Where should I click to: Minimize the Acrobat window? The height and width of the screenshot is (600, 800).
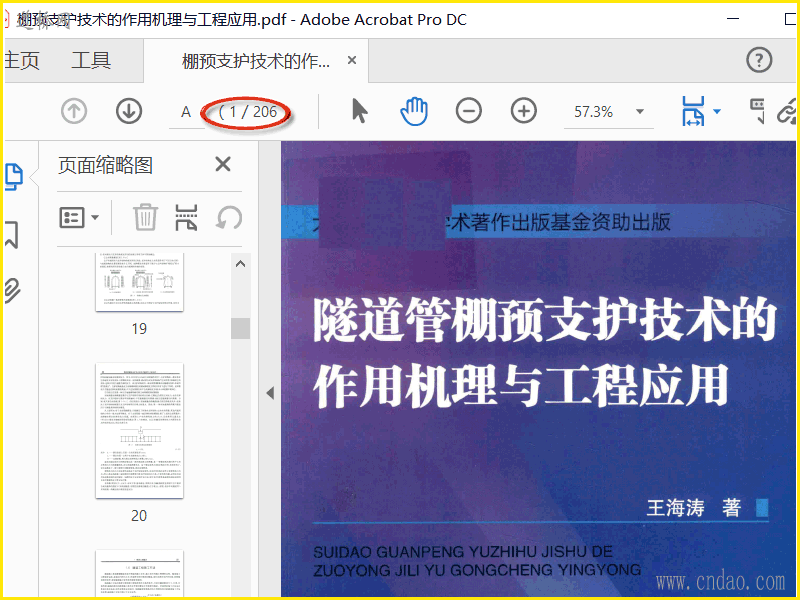coord(733,19)
